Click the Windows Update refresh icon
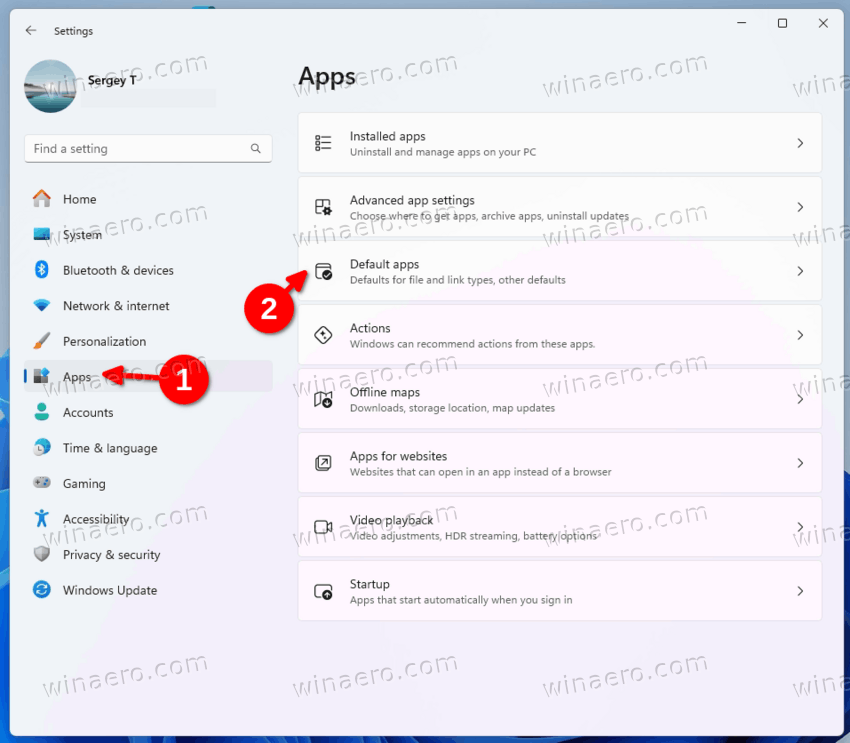The image size is (850, 743). tap(42, 590)
